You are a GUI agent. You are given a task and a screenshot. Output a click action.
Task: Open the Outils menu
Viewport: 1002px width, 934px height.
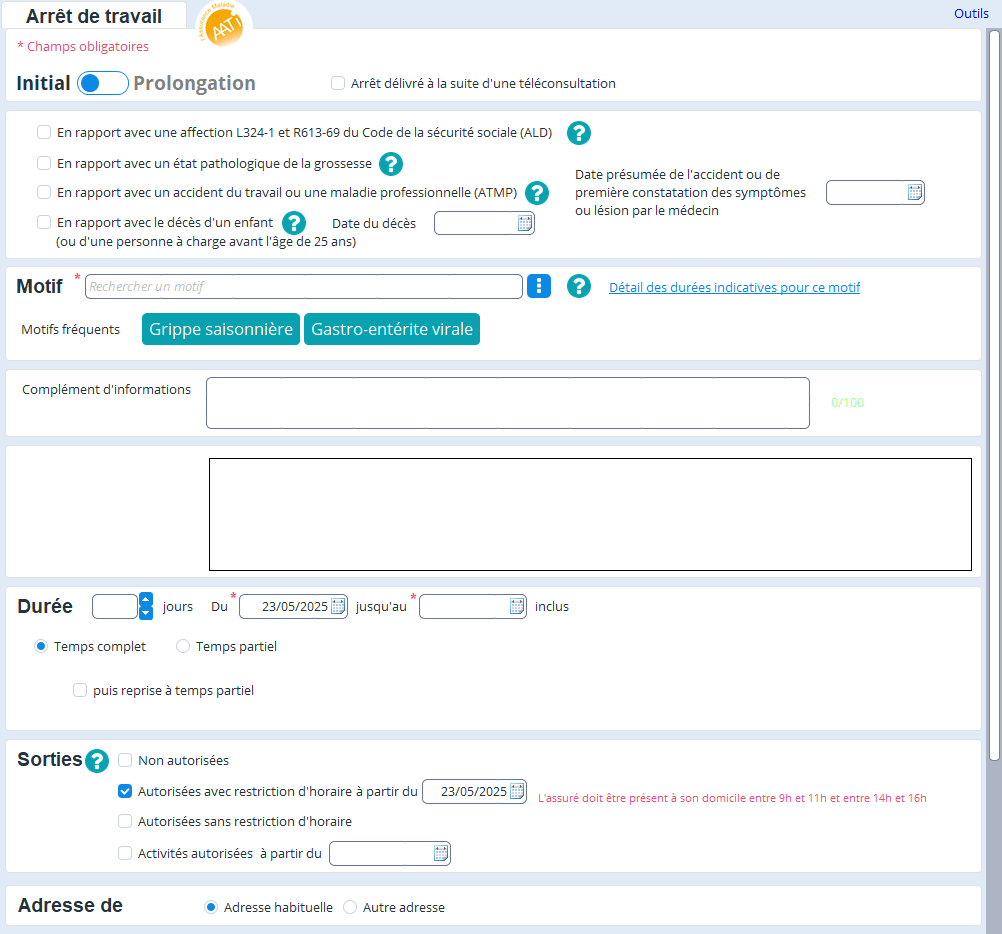970,14
